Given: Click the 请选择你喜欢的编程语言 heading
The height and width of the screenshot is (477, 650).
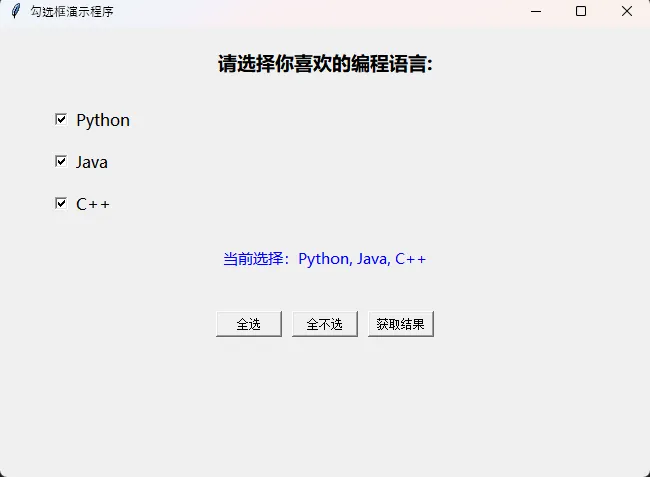Looking at the screenshot, I should [325, 64].
